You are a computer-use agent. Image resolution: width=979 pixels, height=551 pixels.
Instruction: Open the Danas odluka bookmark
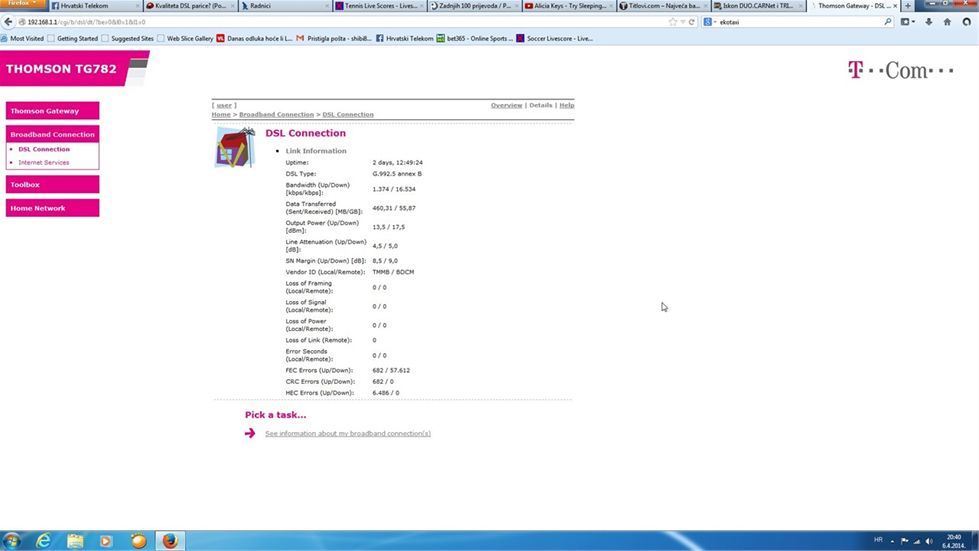pyautogui.click(x=254, y=38)
